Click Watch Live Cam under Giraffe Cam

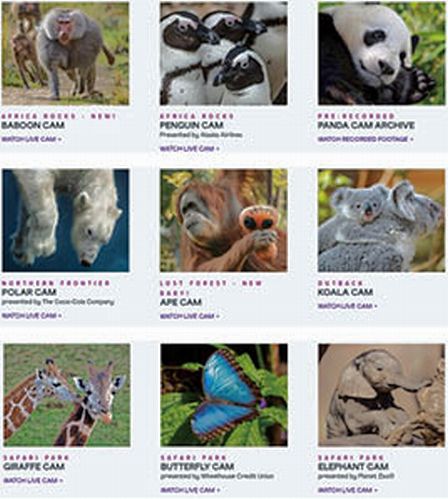[x=33, y=480]
